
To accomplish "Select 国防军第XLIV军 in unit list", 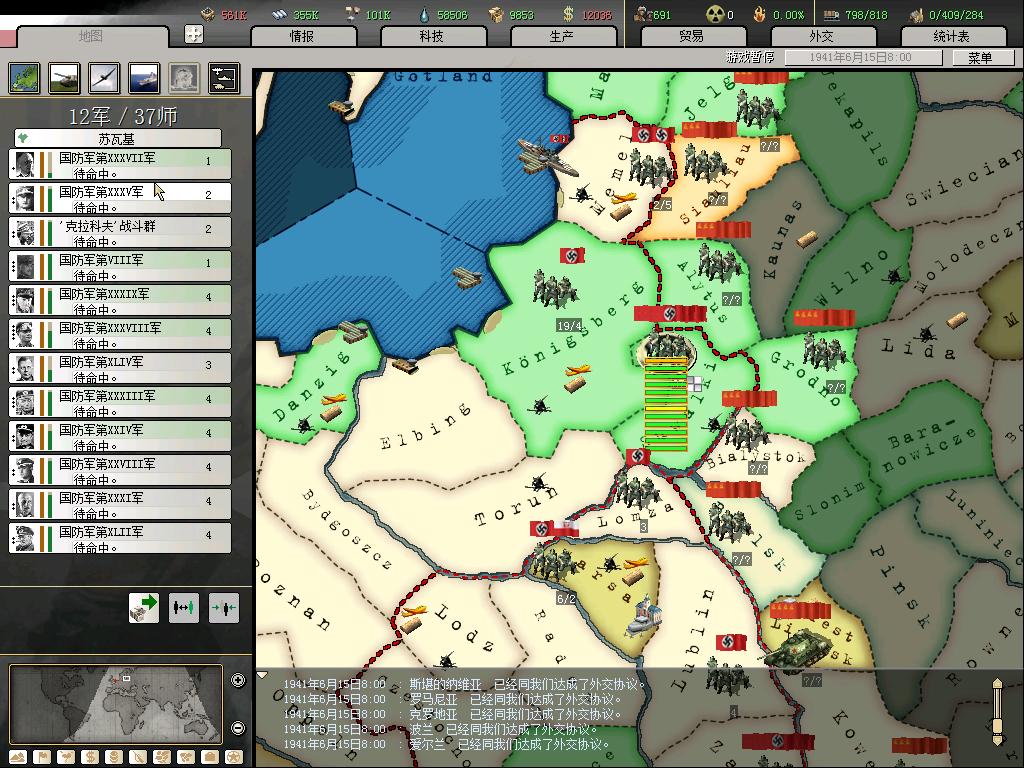I will 120,368.
